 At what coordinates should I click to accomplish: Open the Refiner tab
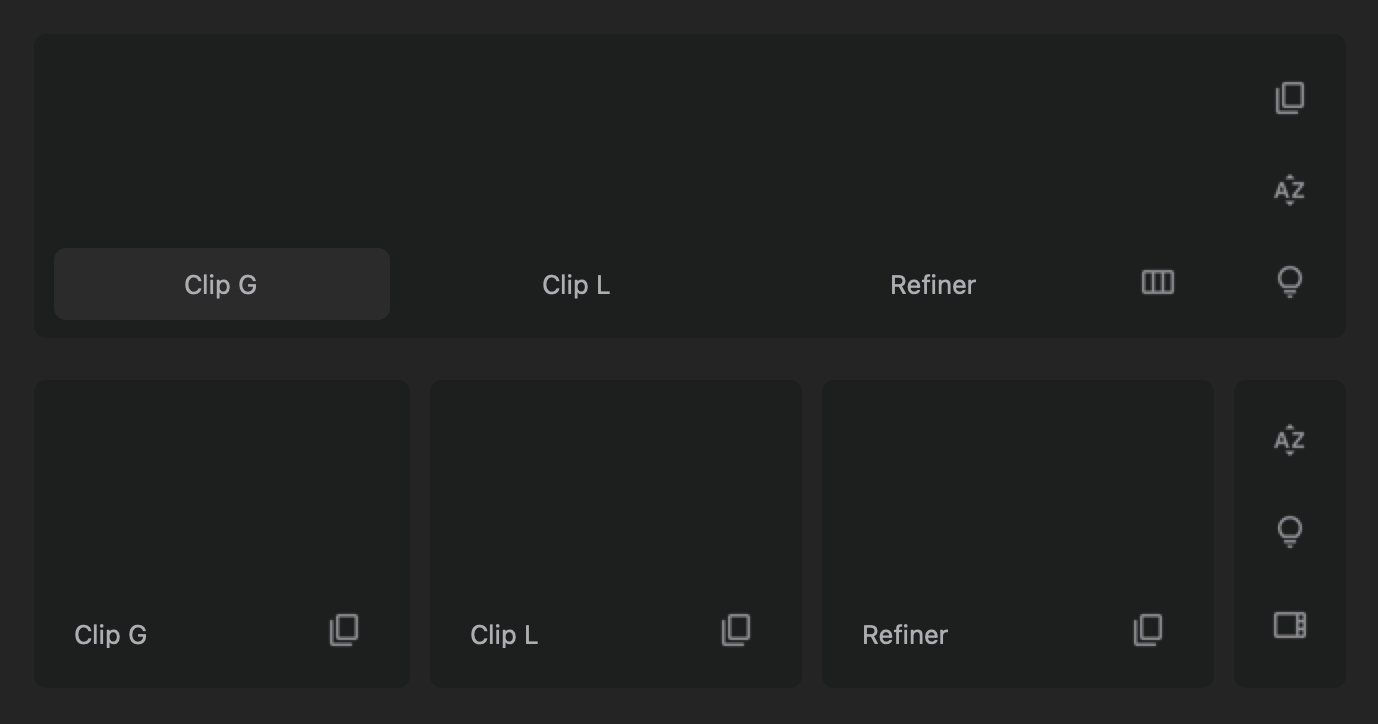point(932,284)
